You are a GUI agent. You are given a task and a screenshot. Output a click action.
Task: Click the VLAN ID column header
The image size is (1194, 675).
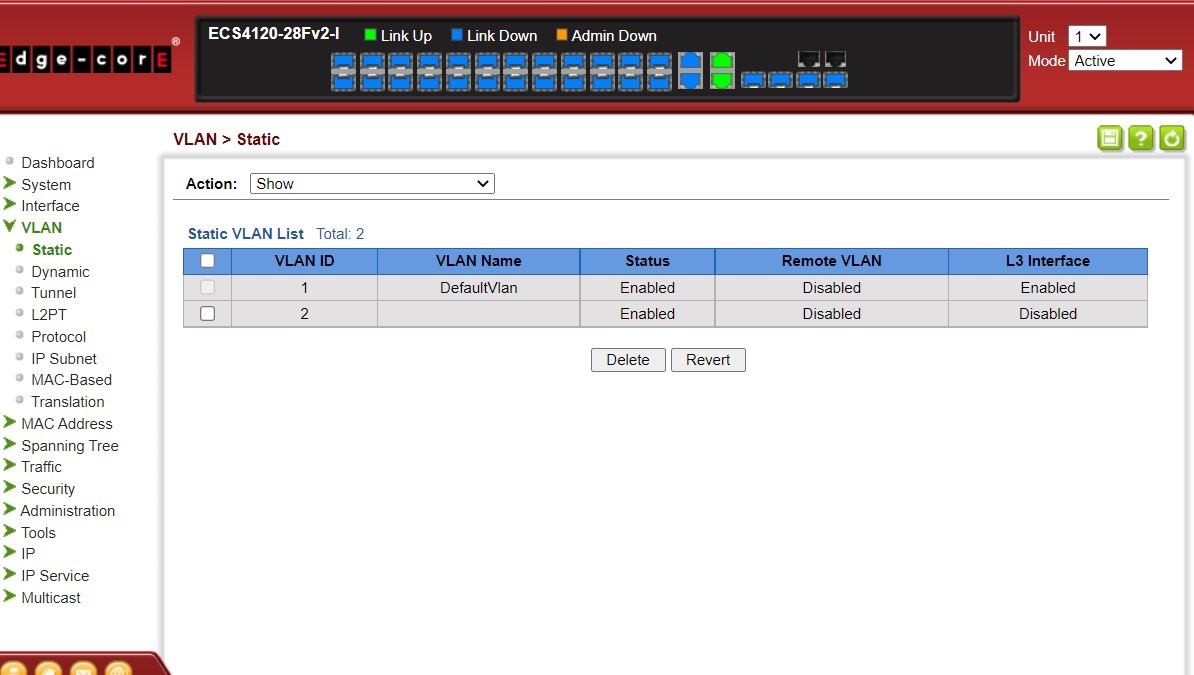click(305, 261)
